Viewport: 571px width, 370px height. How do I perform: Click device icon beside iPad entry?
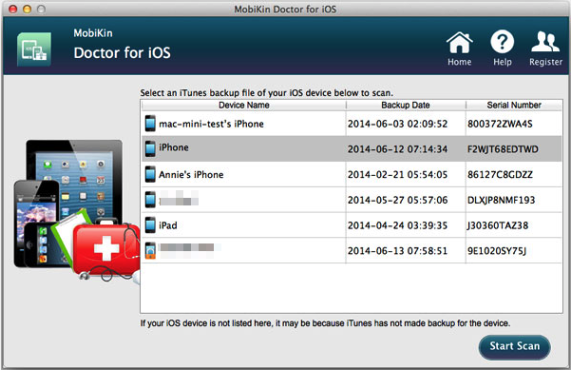click(150, 225)
